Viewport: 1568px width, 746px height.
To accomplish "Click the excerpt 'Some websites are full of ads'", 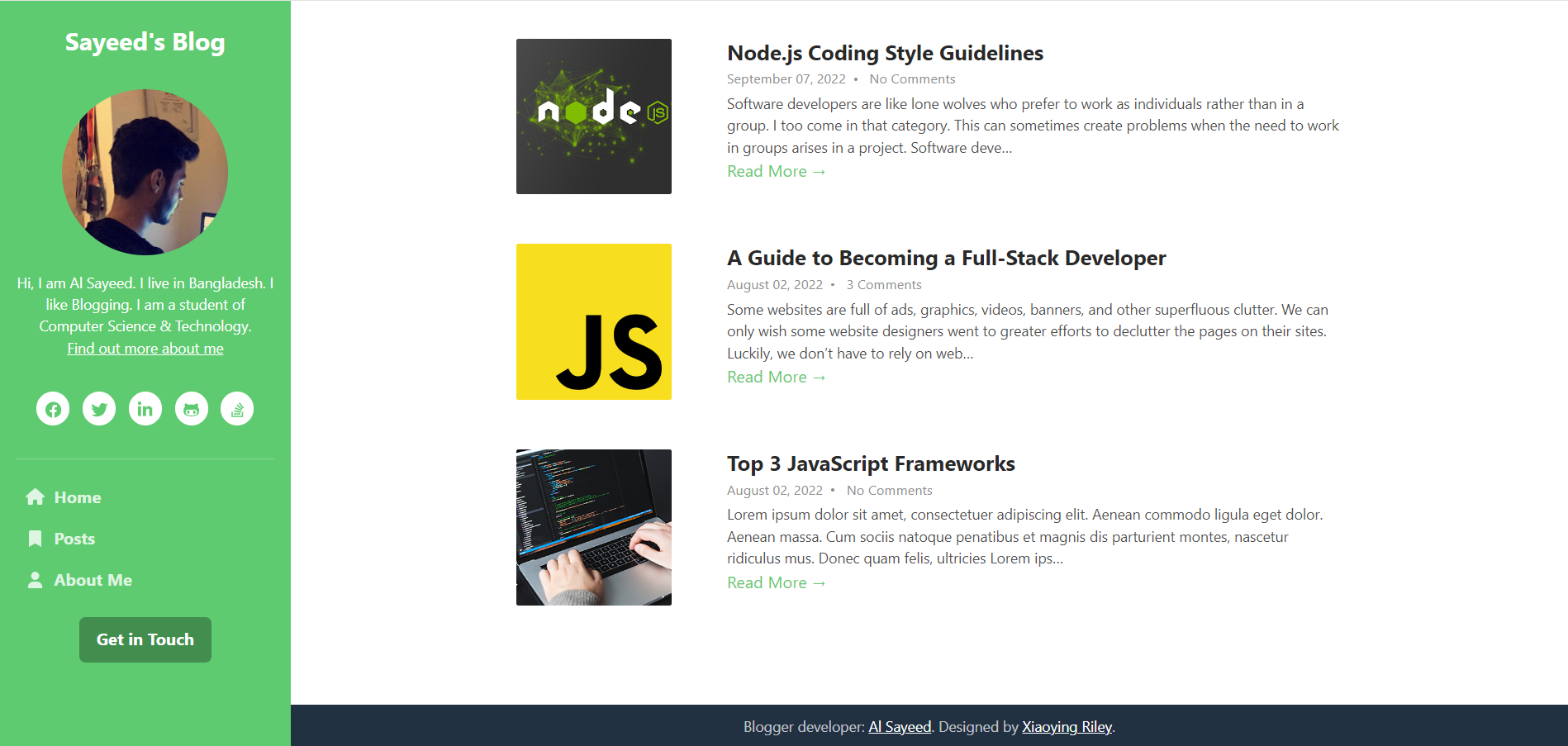I will [x=1028, y=331].
